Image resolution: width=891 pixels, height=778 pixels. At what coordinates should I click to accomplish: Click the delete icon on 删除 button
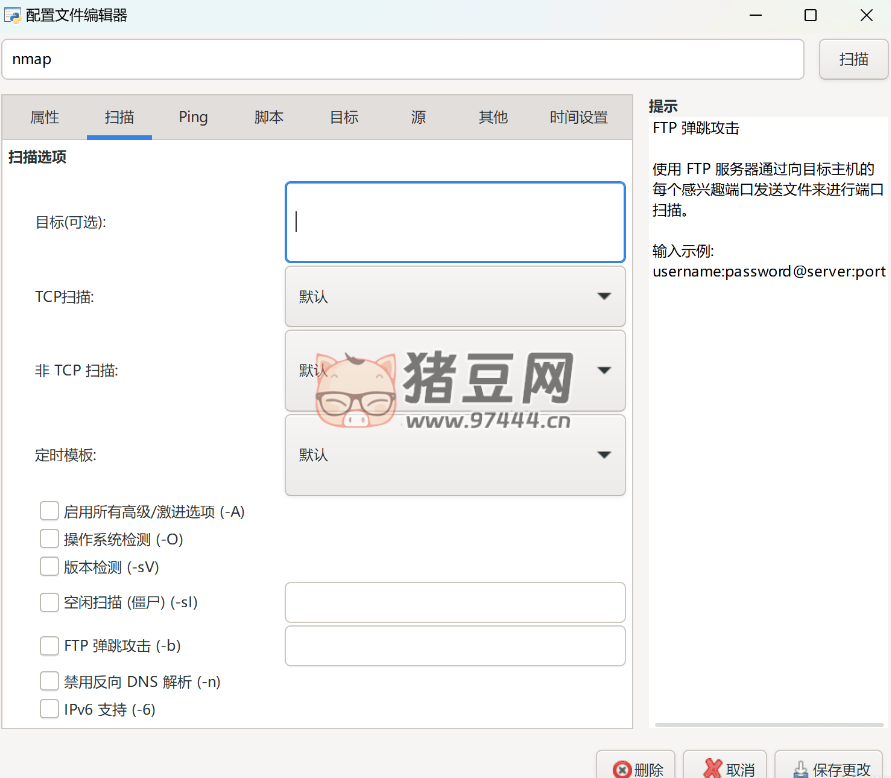tap(621, 769)
